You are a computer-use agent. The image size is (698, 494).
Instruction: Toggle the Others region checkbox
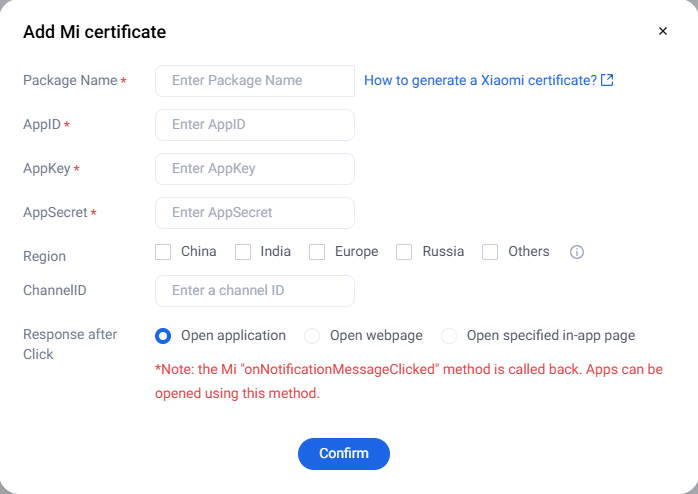(490, 252)
